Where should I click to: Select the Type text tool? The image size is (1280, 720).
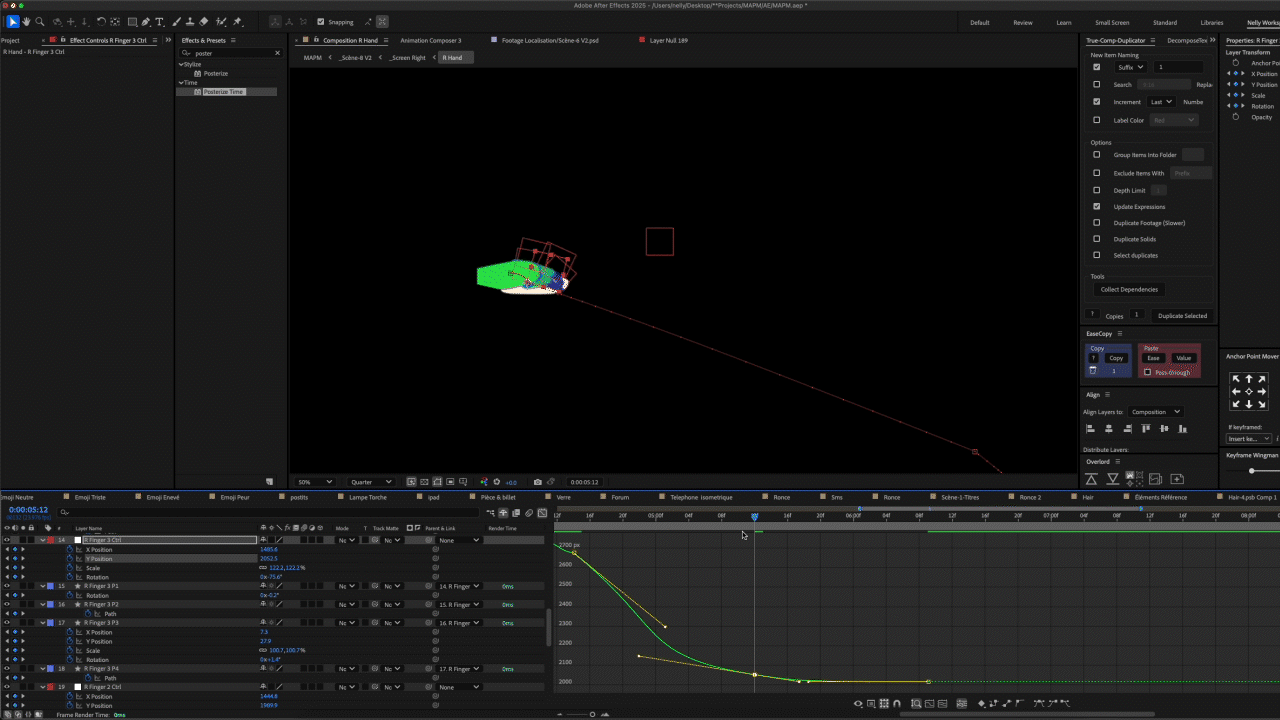(x=160, y=21)
